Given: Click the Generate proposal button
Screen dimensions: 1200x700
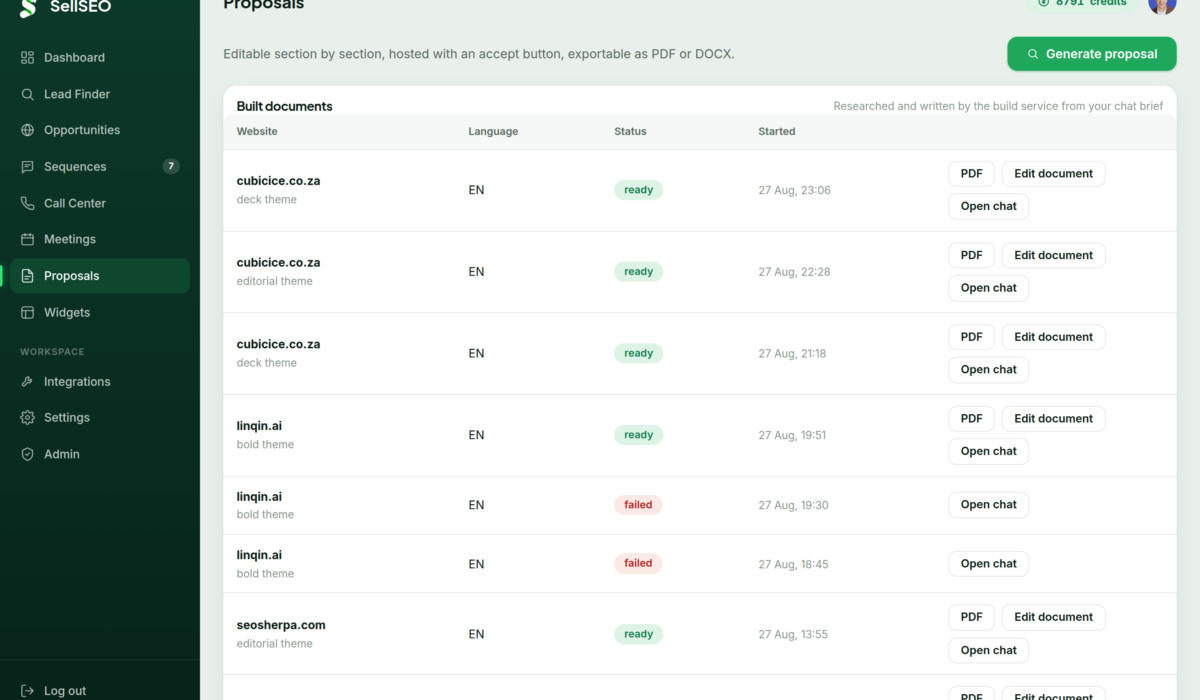Looking at the screenshot, I should click(1092, 54).
